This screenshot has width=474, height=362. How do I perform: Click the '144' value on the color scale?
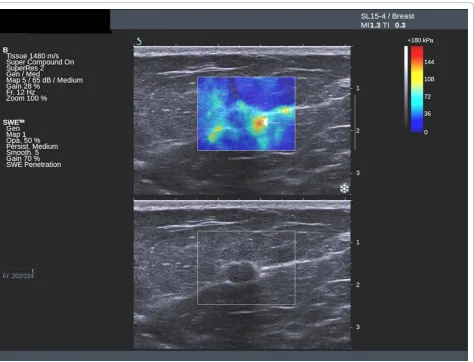(429, 62)
